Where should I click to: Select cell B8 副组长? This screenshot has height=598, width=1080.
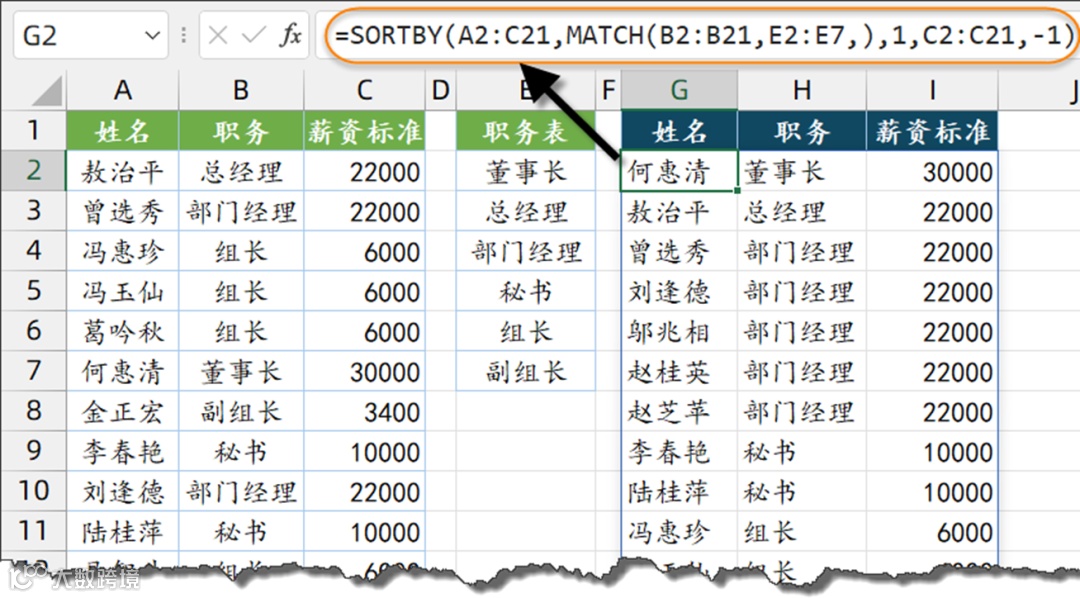point(240,411)
